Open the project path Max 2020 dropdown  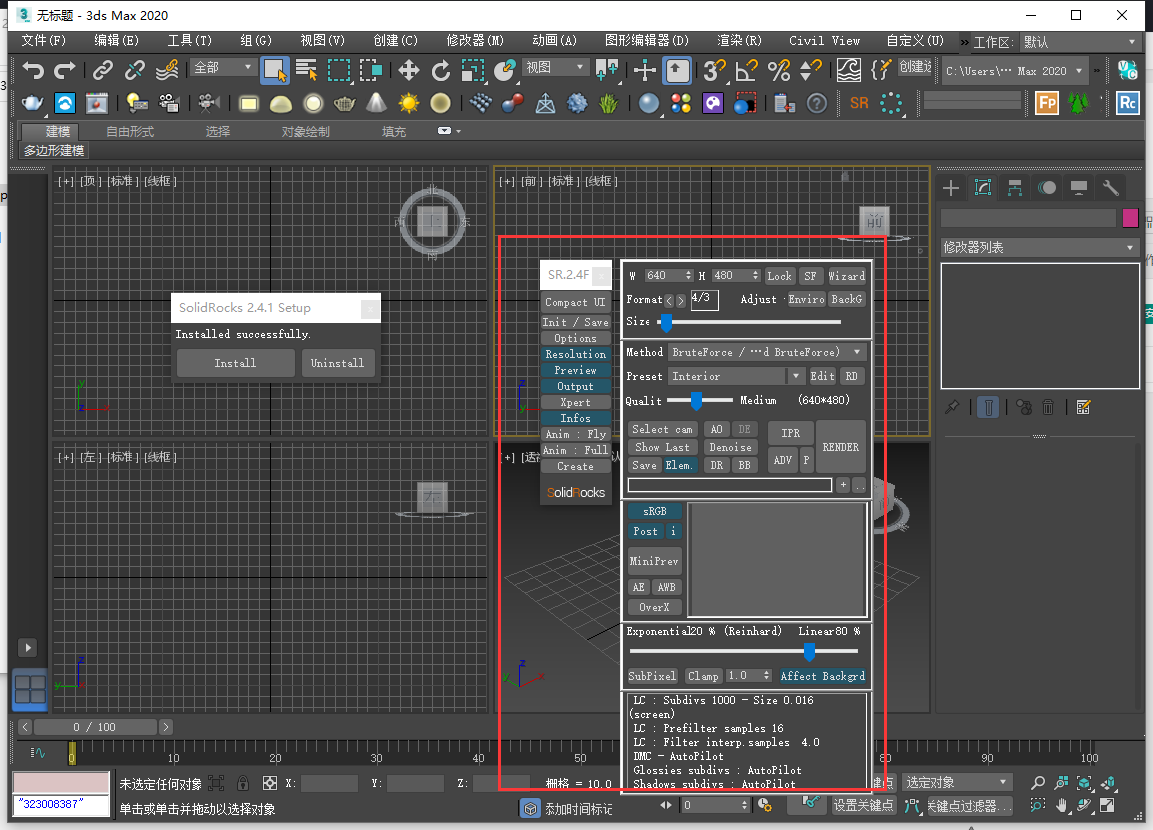pyautogui.click(x=1015, y=71)
